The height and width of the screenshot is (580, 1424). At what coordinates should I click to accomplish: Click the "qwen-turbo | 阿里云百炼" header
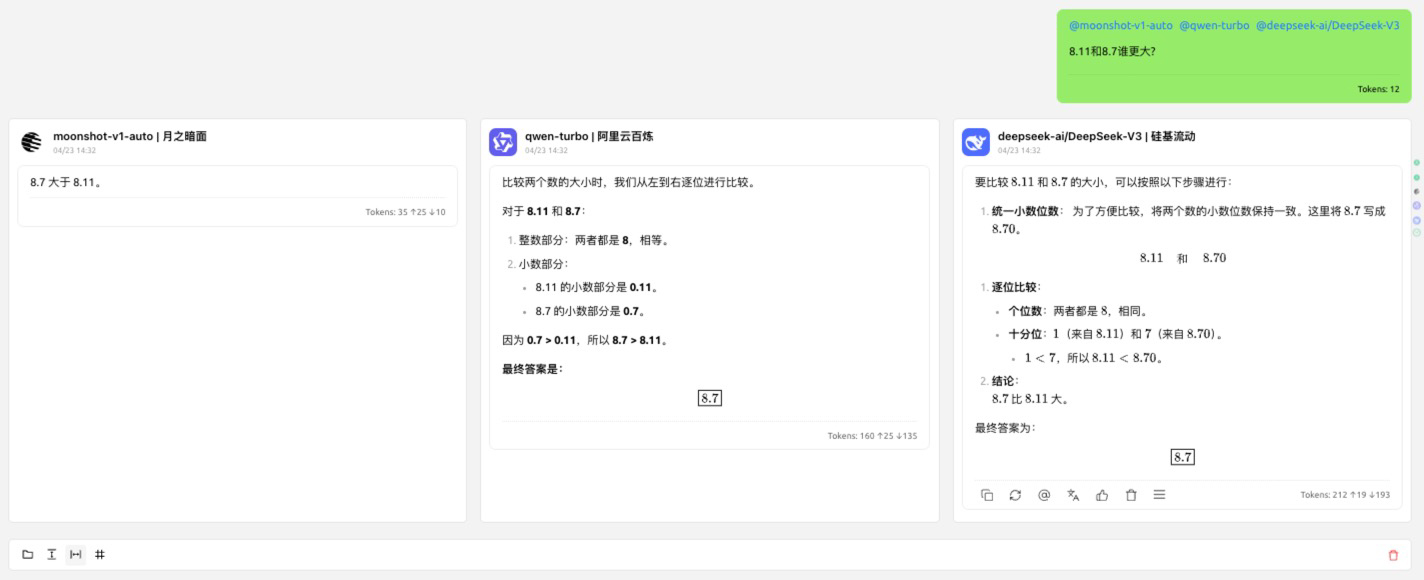coord(589,136)
